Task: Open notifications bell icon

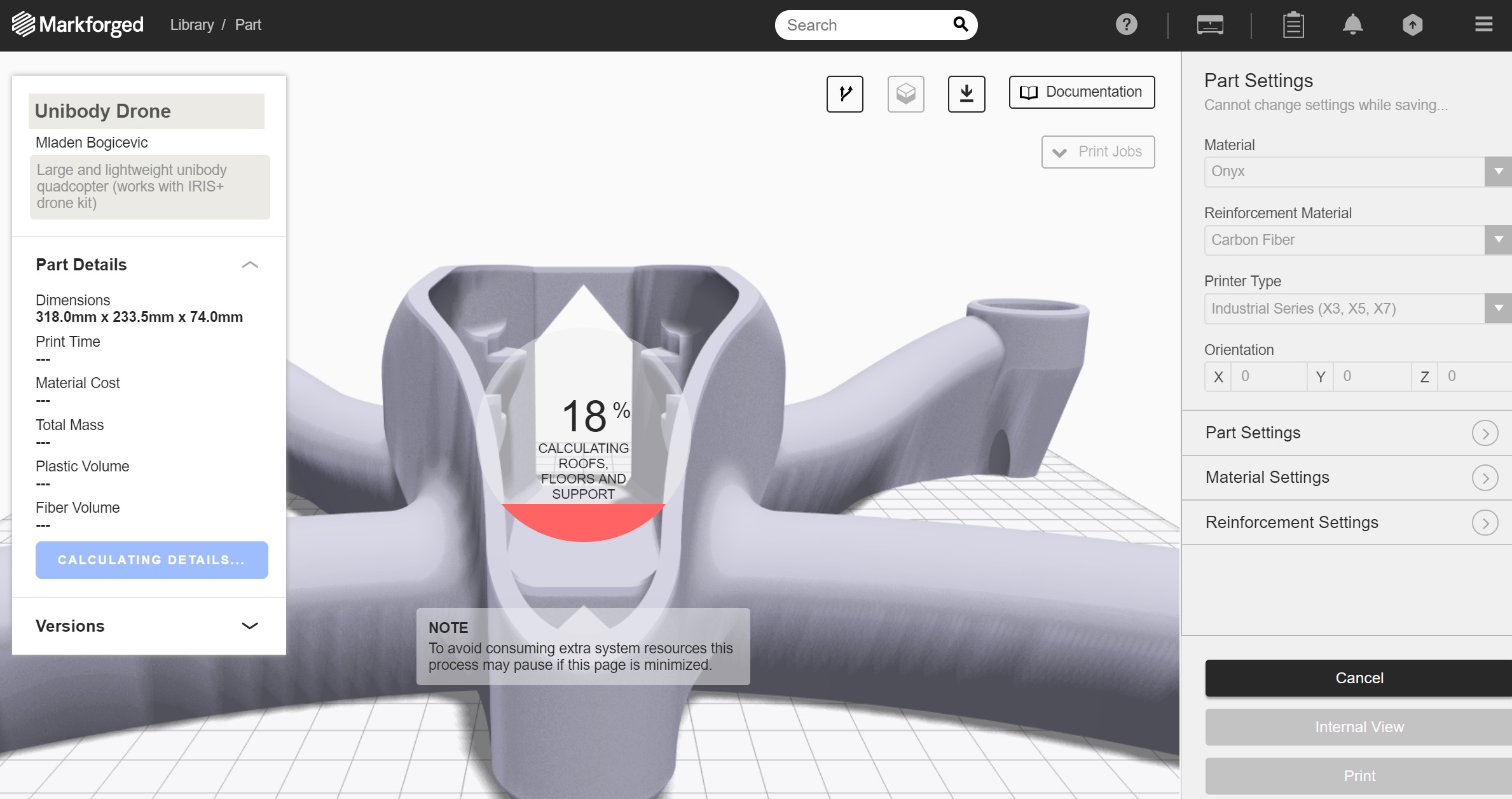Action: pyautogui.click(x=1352, y=25)
